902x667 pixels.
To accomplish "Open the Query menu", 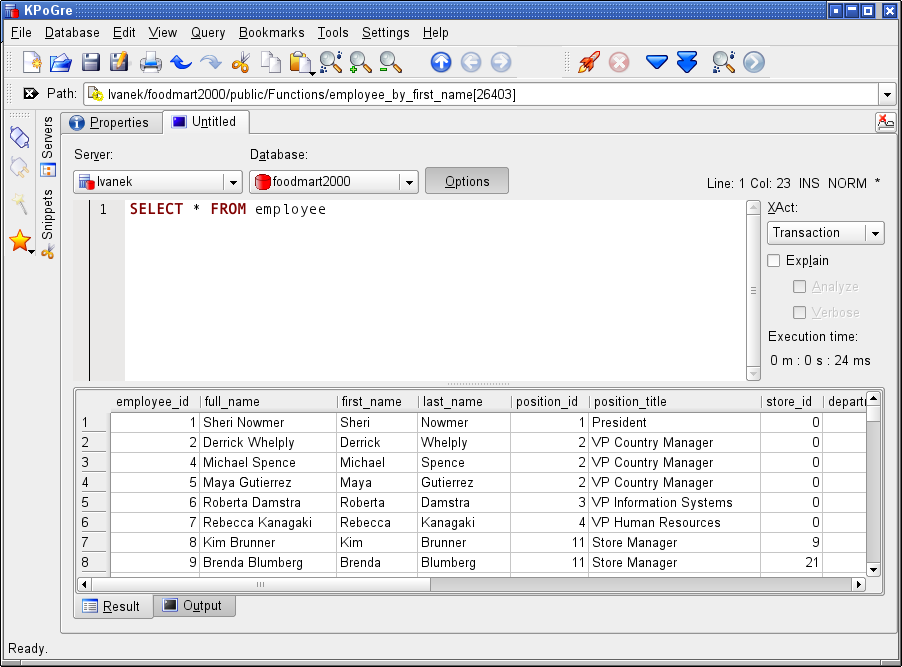I will [208, 33].
